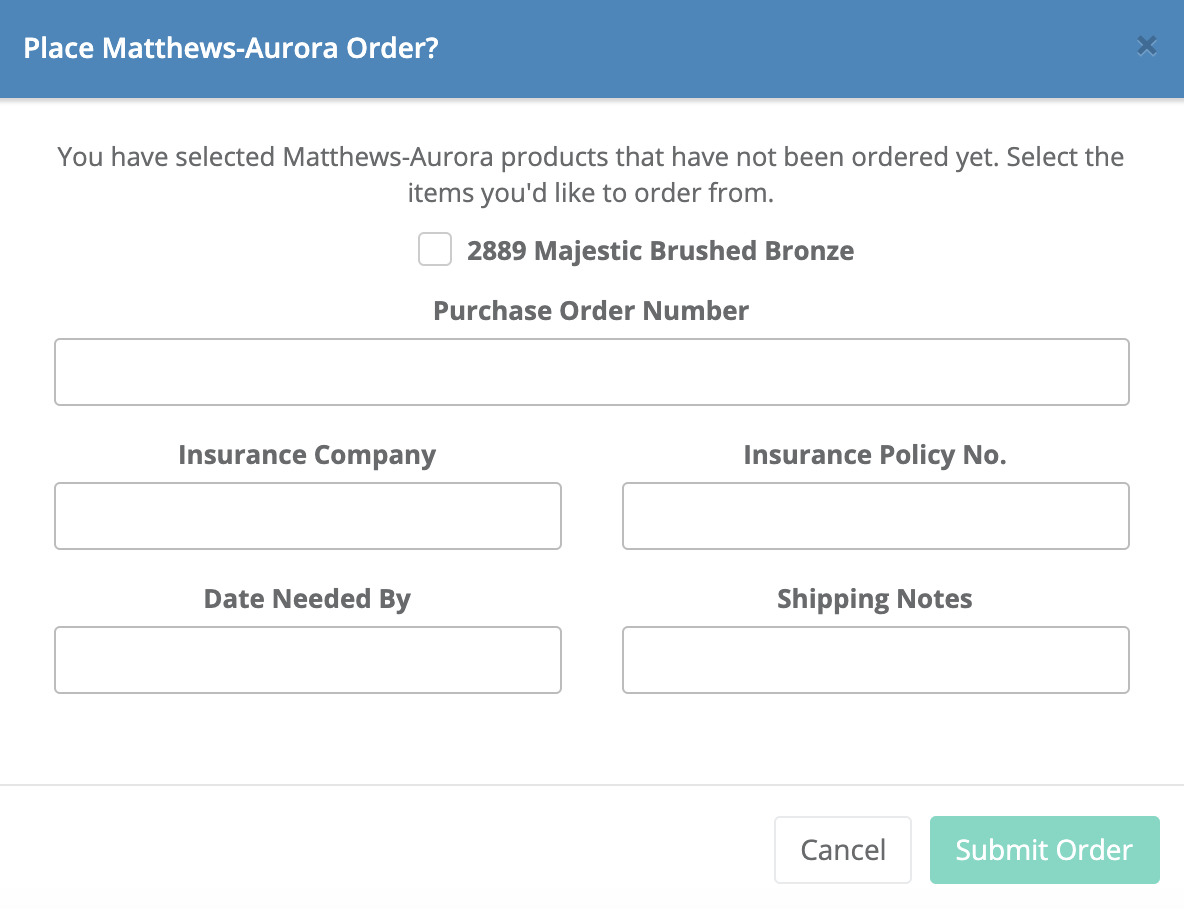Click the 2889 Majestic Brushed Bronze label
Screen dimensions: 1184x908
tap(660, 250)
